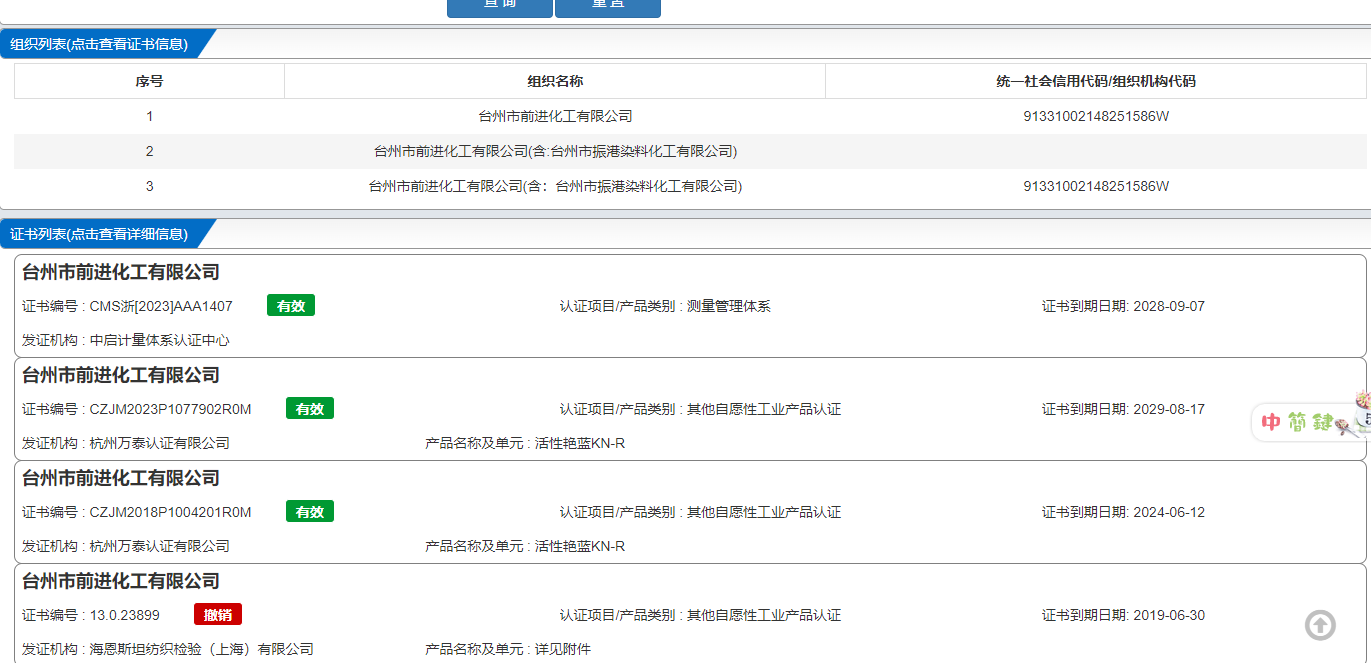Click the 有效 badge beside CZJM2018P1004201R0M
1371x663 pixels.
tap(310, 512)
